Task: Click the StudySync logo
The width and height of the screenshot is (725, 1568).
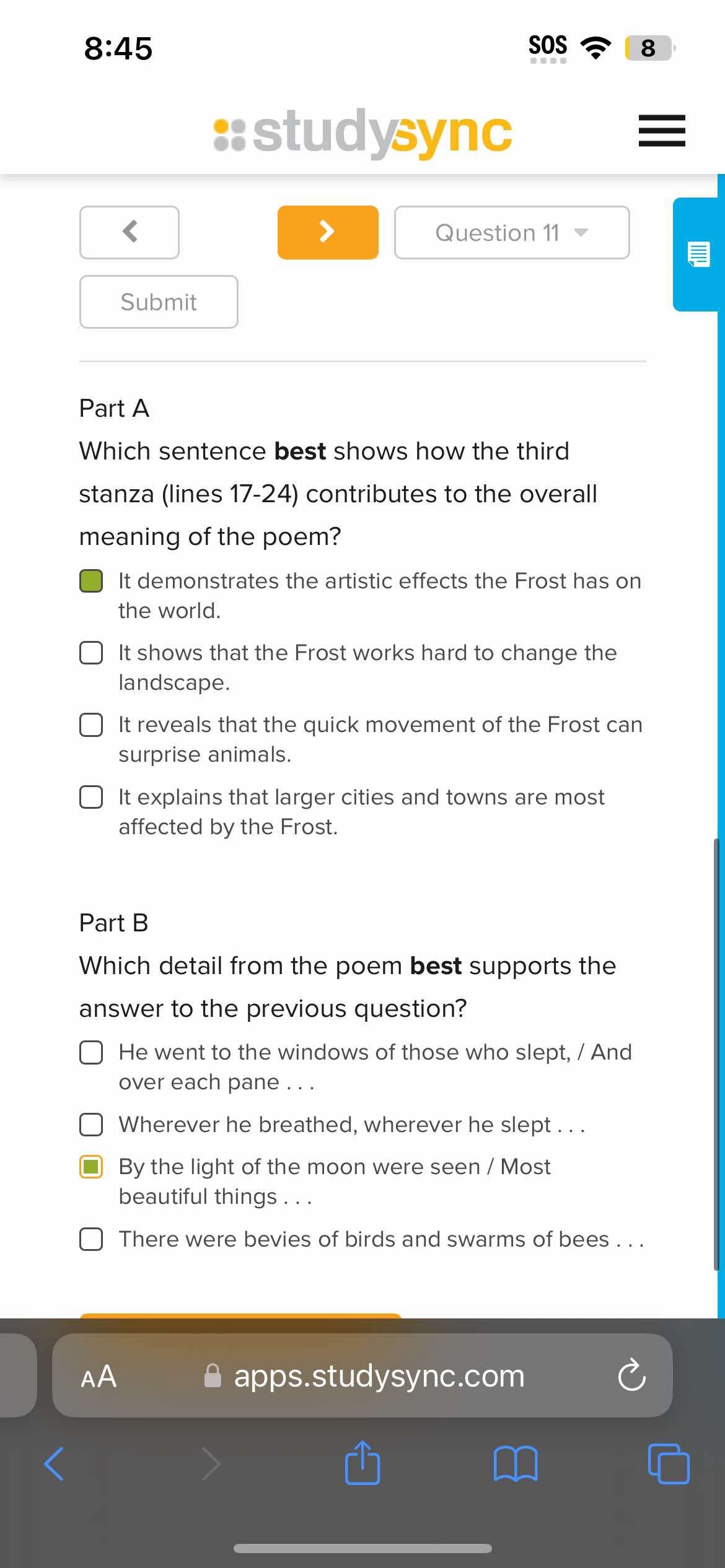Action: click(362, 131)
